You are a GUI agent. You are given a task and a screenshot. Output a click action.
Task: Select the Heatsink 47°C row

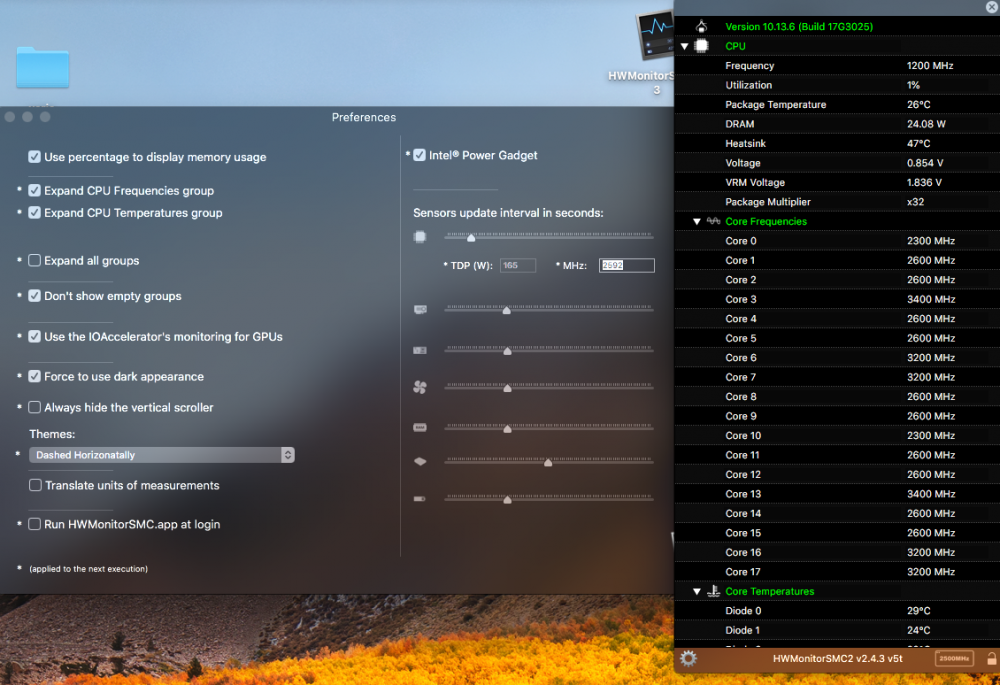(x=837, y=144)
